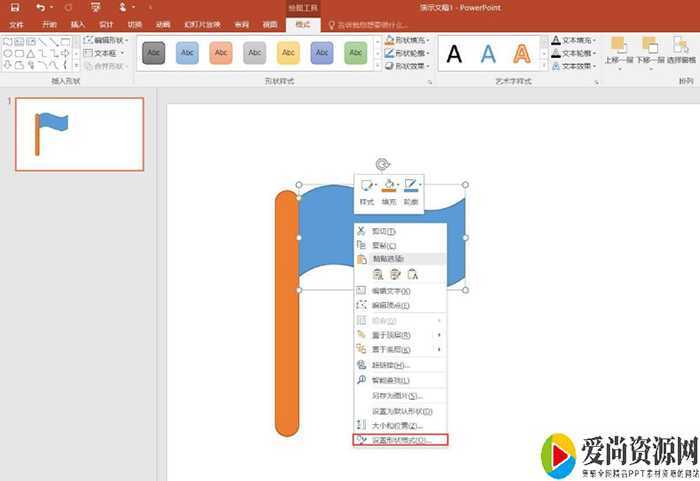Open Selection Pane (选择窗格) in ribbon
The width and height of the screenshot is (700, 481).
680,47
